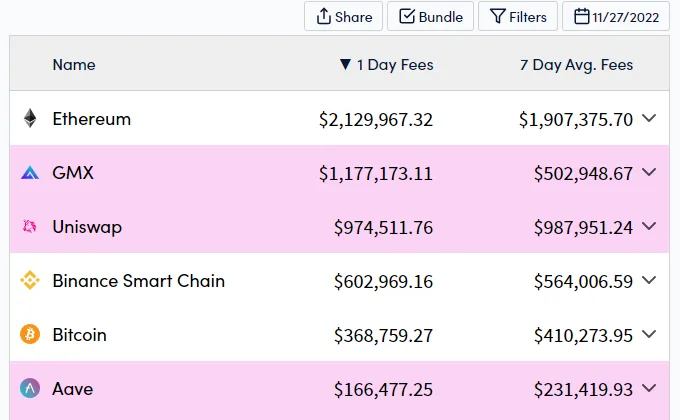Image resolution: width=680 pixels, height=420 pixels.
Task: Click the Binance Smart Chain logo icon
Action: tap(30, 280)
